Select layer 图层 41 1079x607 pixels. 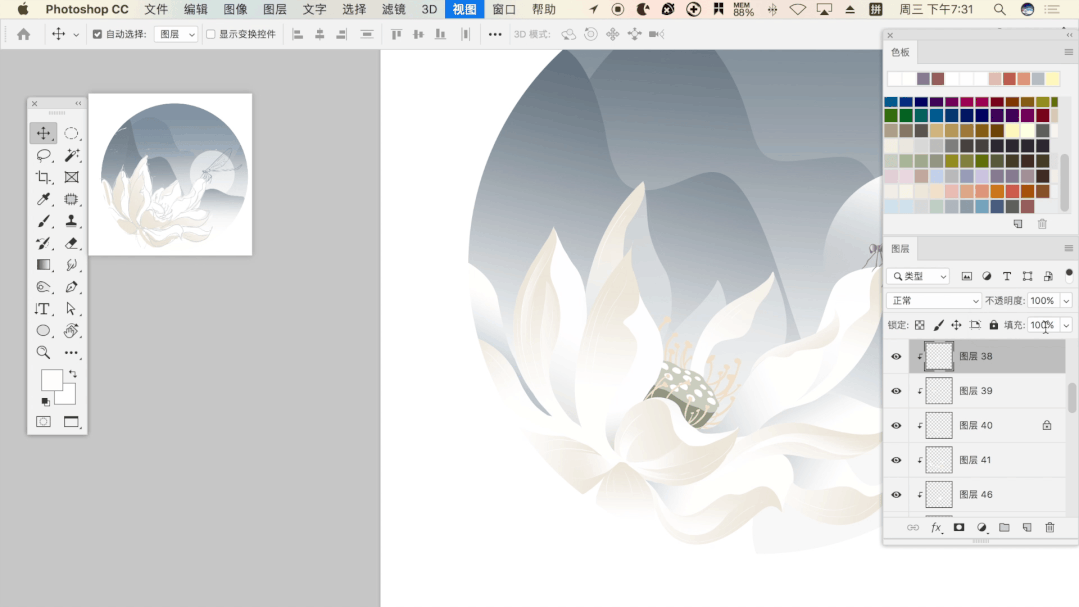click(987, 460)
